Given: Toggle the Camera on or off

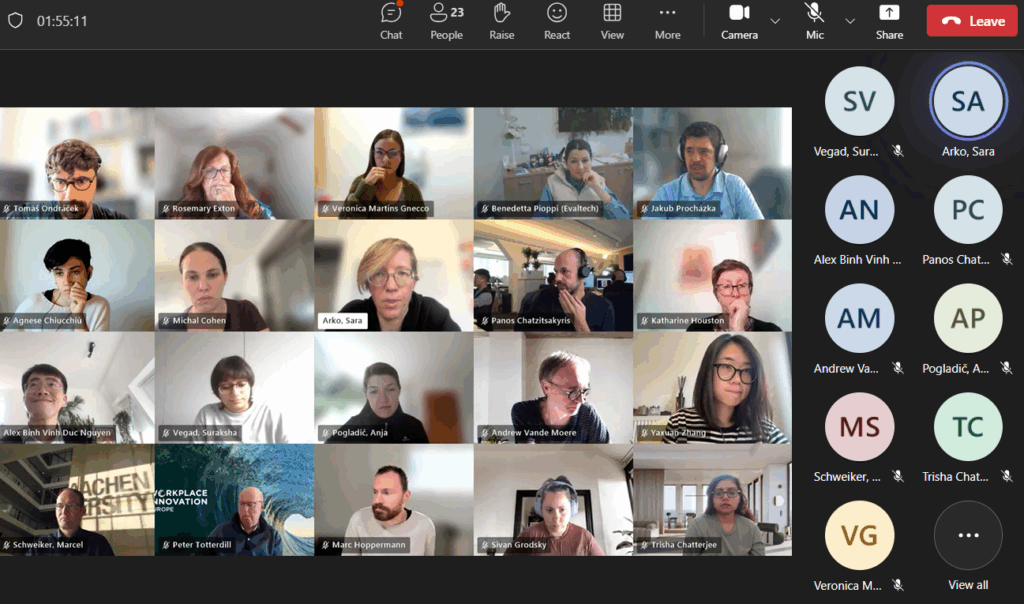Looking at the screenshot, I should point(739,21).
